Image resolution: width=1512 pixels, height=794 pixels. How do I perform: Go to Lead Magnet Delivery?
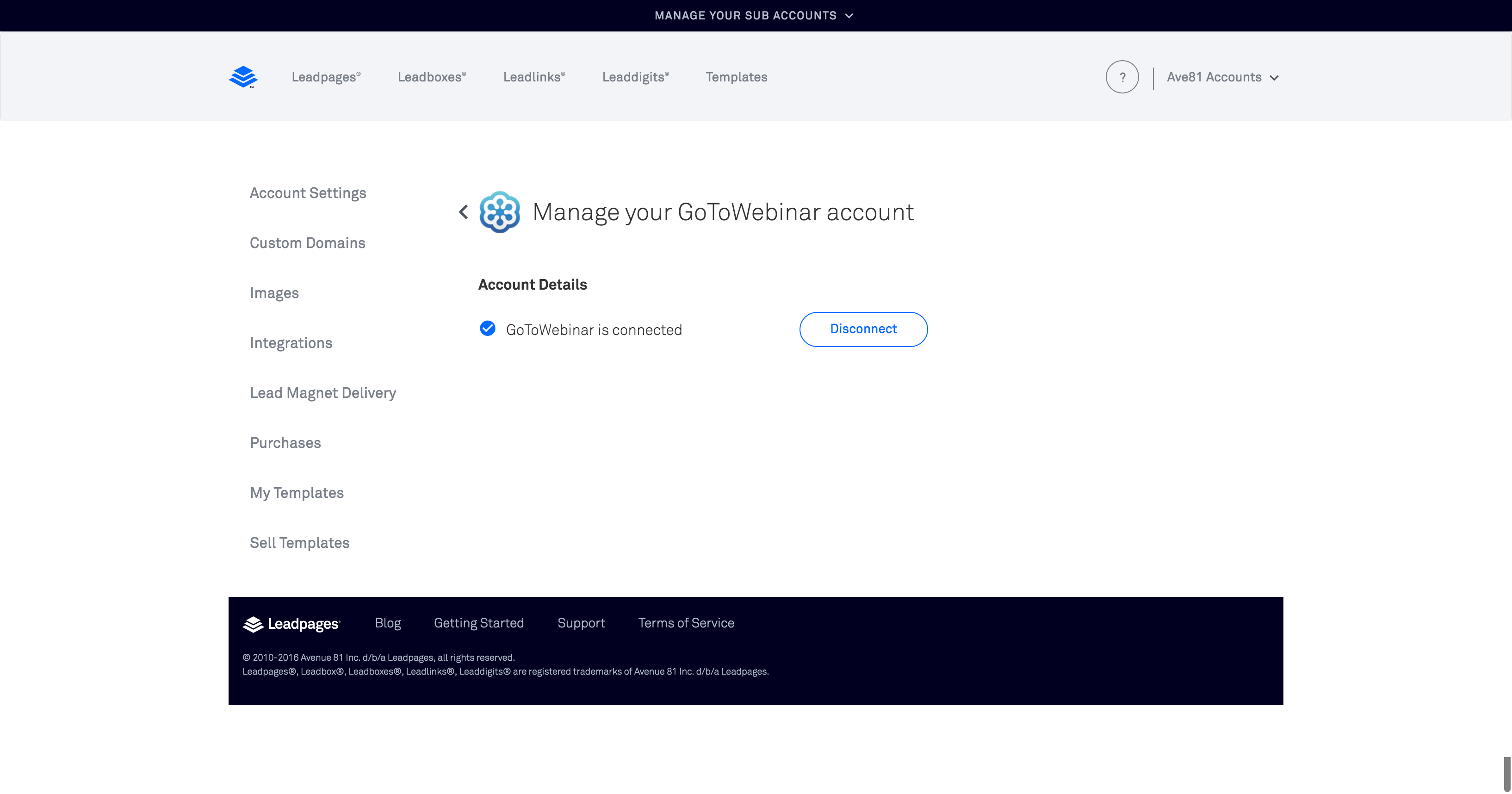[x=323, y=392]
